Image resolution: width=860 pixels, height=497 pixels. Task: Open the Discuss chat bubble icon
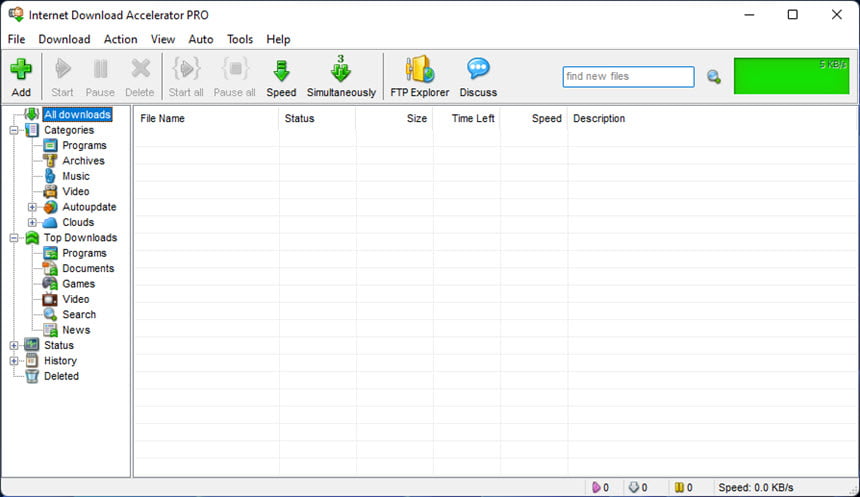point(478,69)
